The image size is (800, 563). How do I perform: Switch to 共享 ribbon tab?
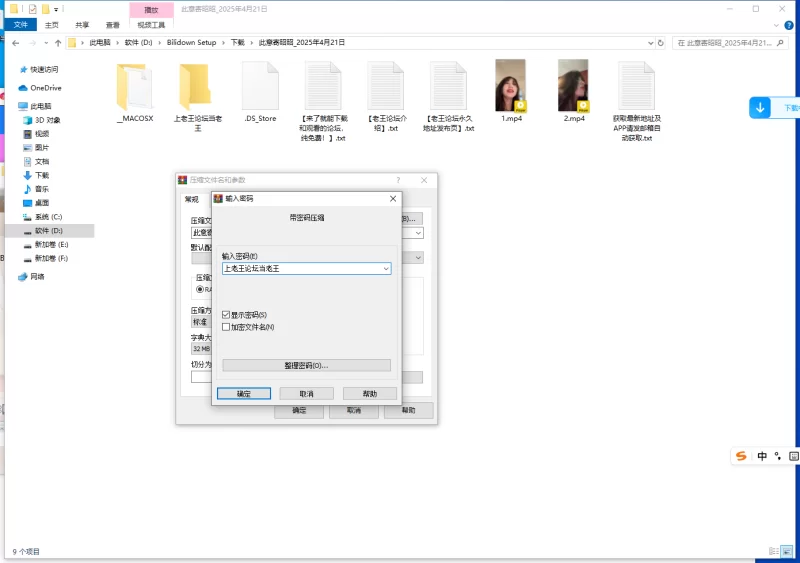coord(82,25)
